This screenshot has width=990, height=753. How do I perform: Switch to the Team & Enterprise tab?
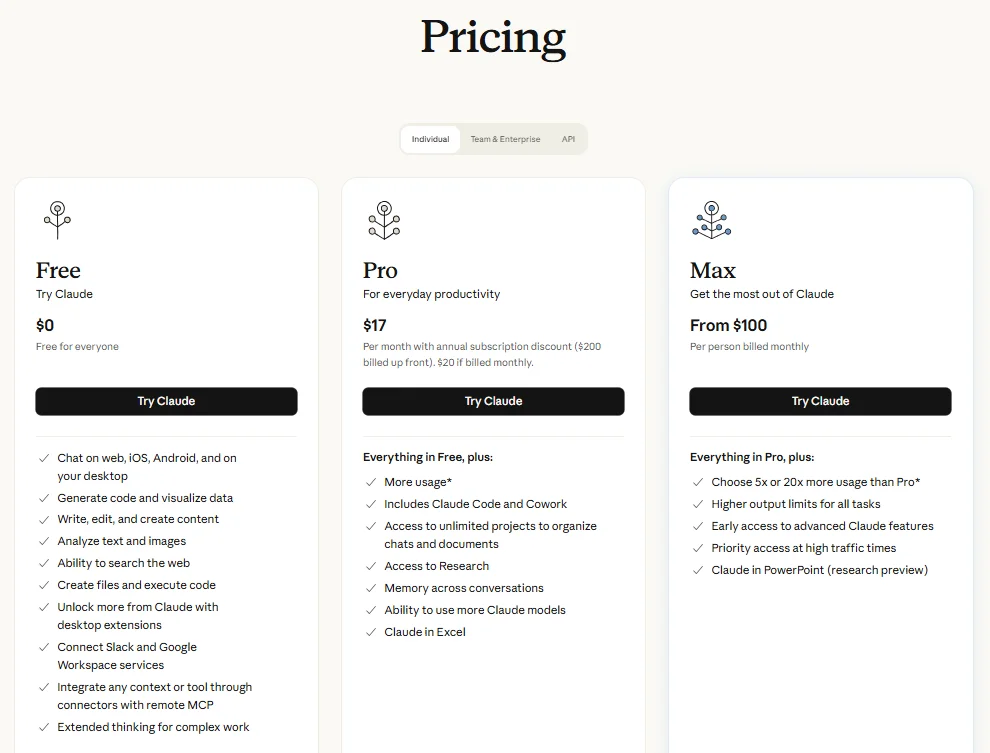point(505,139)
